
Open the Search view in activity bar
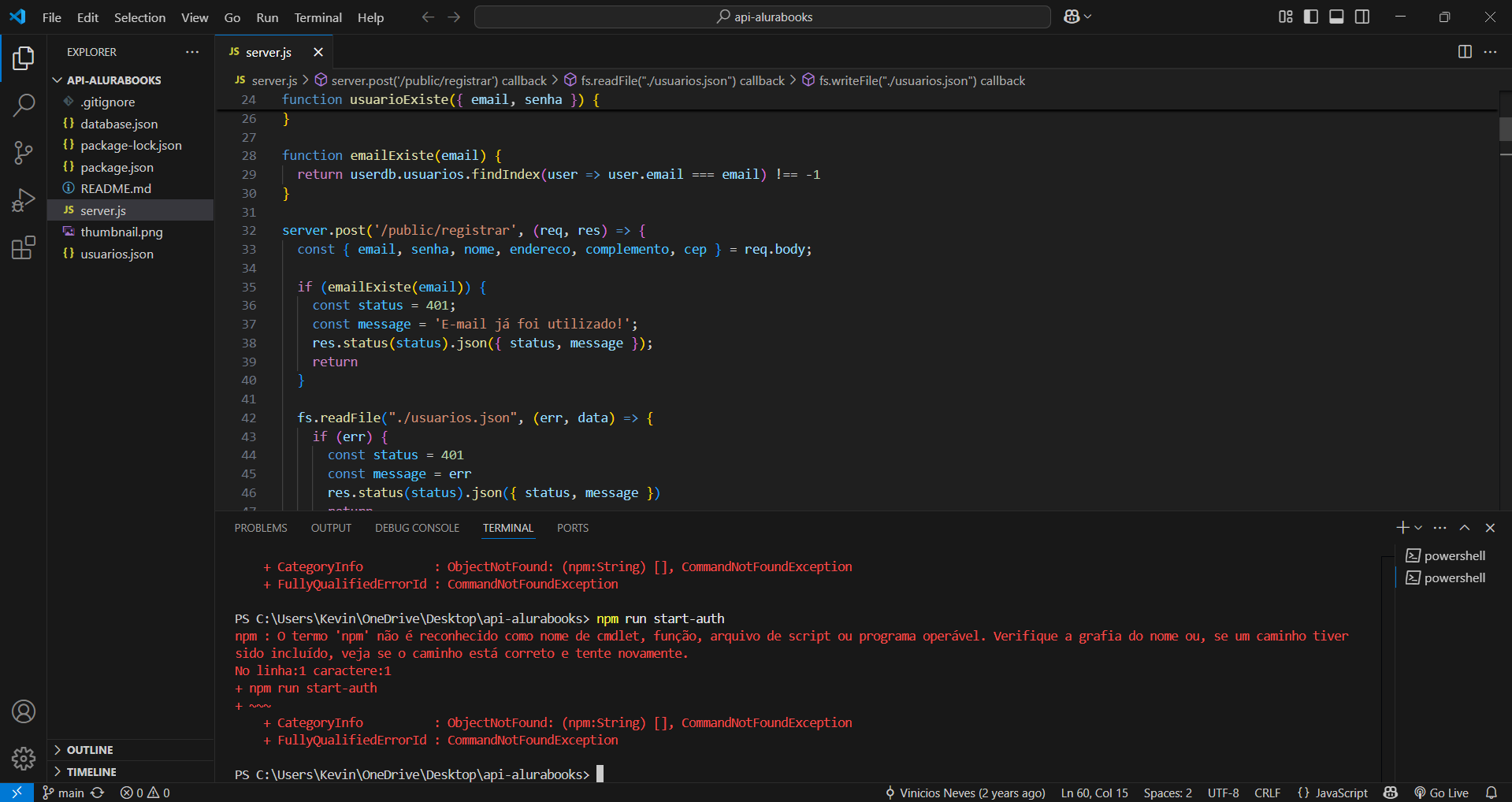pos(24,105)
